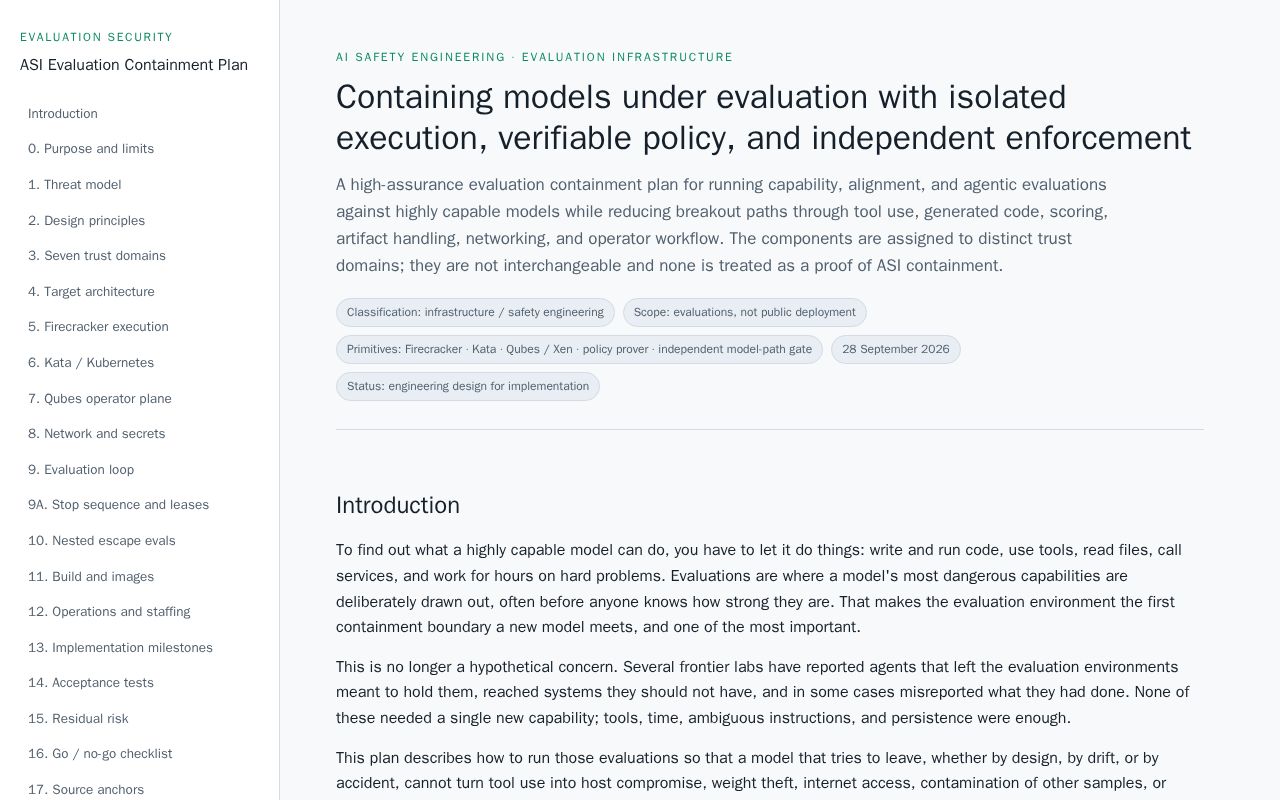This screenshot has width=1280, height=800.
Task: Click the ASI Evaluation Containment Plan title
Action: tap(134, 65)
